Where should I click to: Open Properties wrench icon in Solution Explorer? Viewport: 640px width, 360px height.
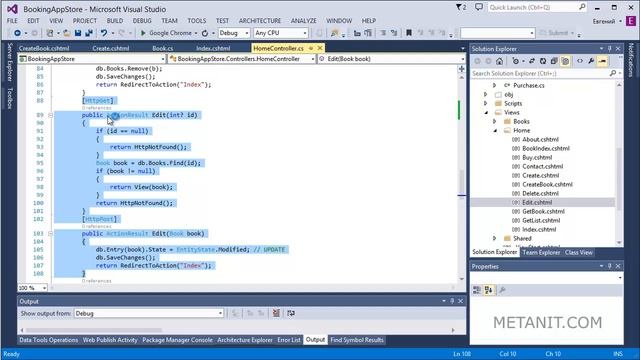(x=591, y=61)
